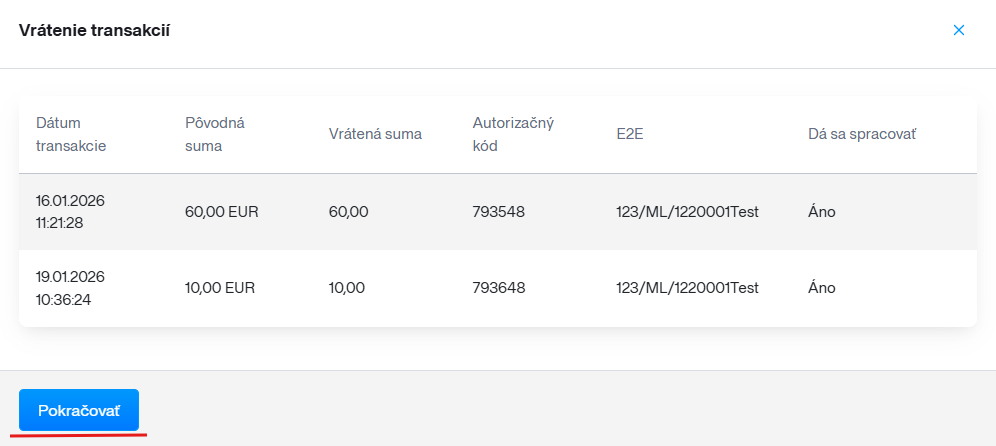Select authorization code 793648

pos(499,288)
